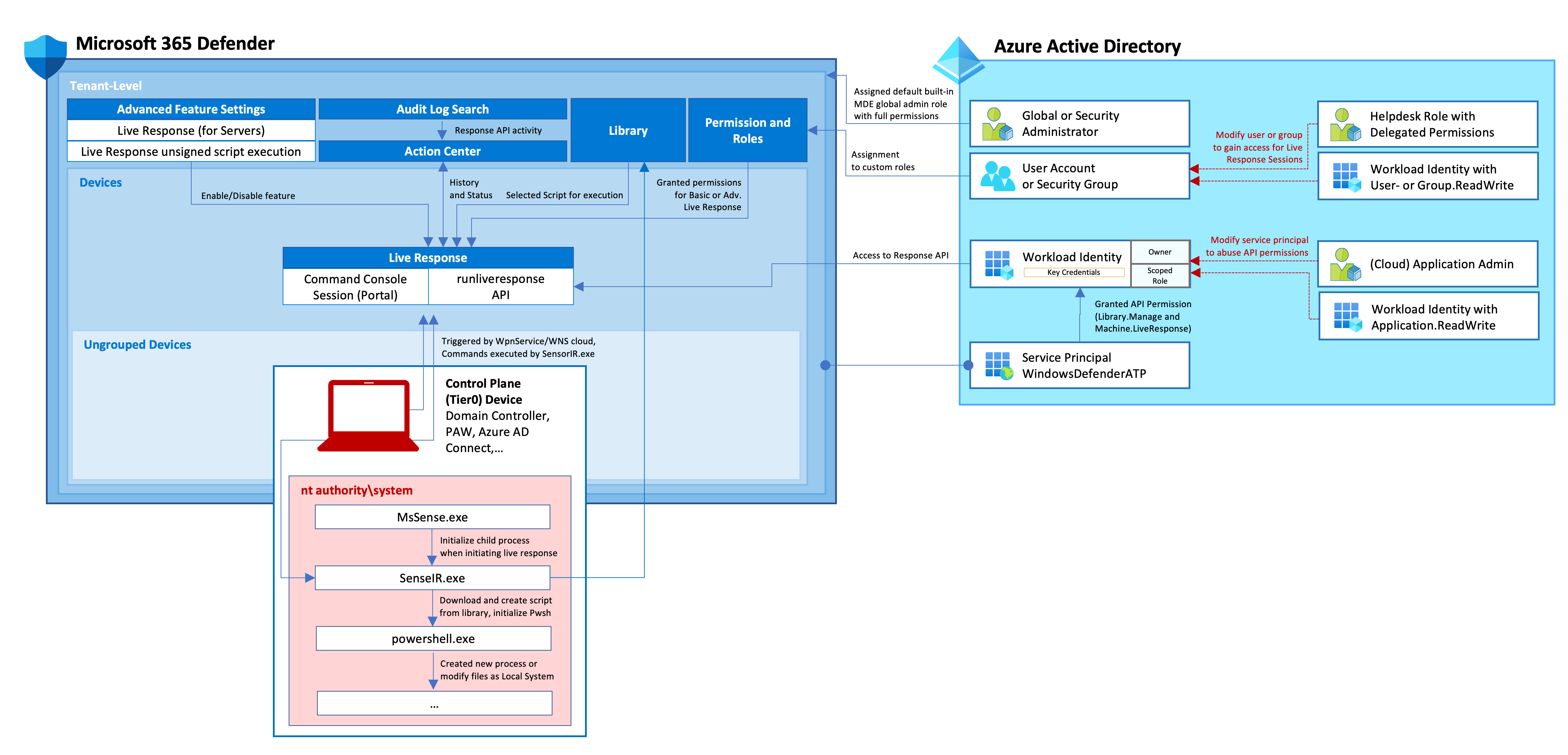Click the Helpdesk Role with Delegated Permissions label

click(x=1432, y=124)
